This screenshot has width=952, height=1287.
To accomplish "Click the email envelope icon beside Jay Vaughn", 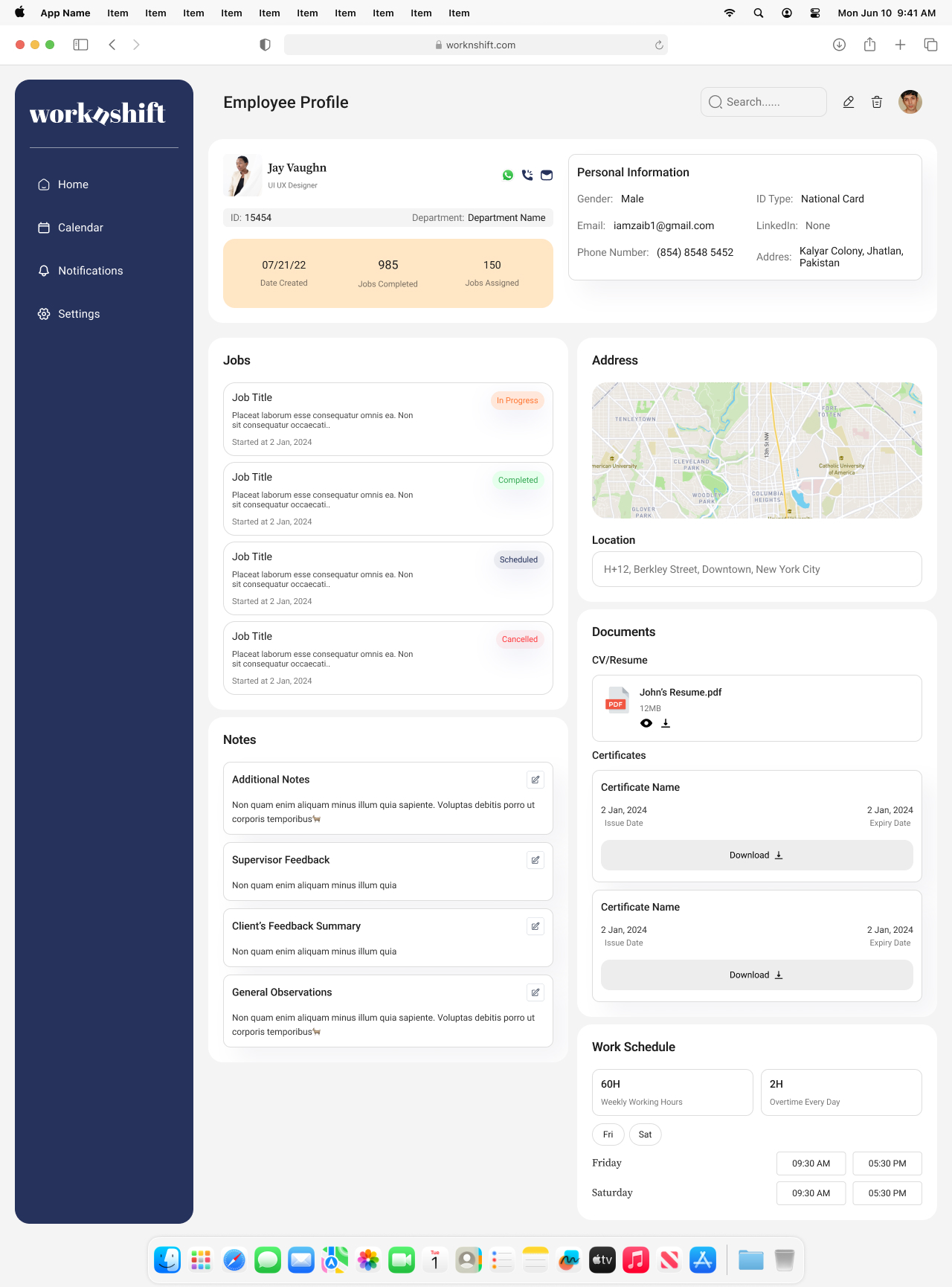I will point(547,176).
